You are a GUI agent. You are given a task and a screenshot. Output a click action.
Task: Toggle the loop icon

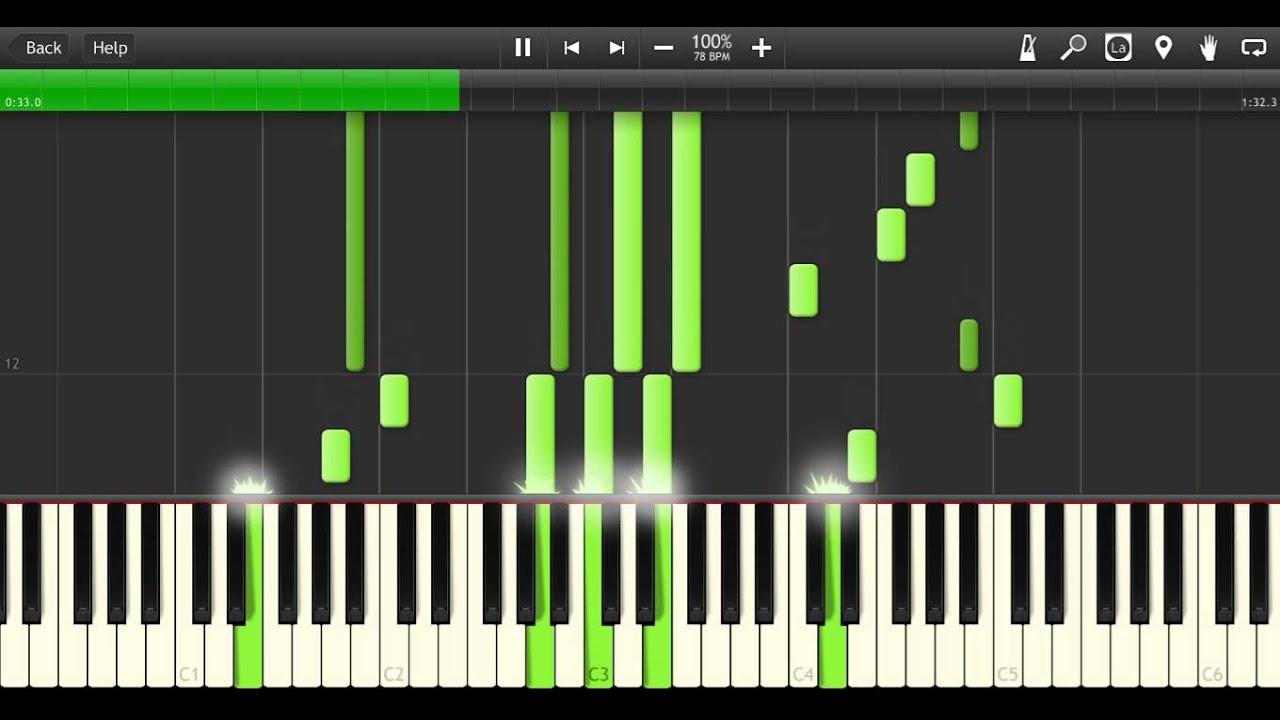[x=1253, y=47]
